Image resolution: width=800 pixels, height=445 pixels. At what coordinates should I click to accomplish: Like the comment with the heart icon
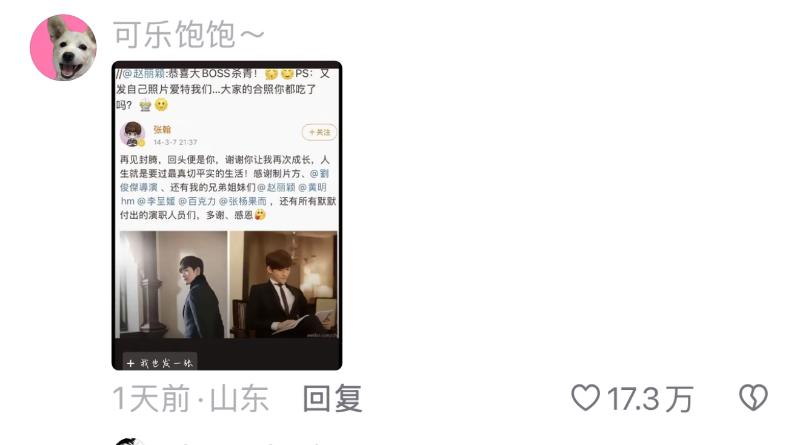click(585, 398)
